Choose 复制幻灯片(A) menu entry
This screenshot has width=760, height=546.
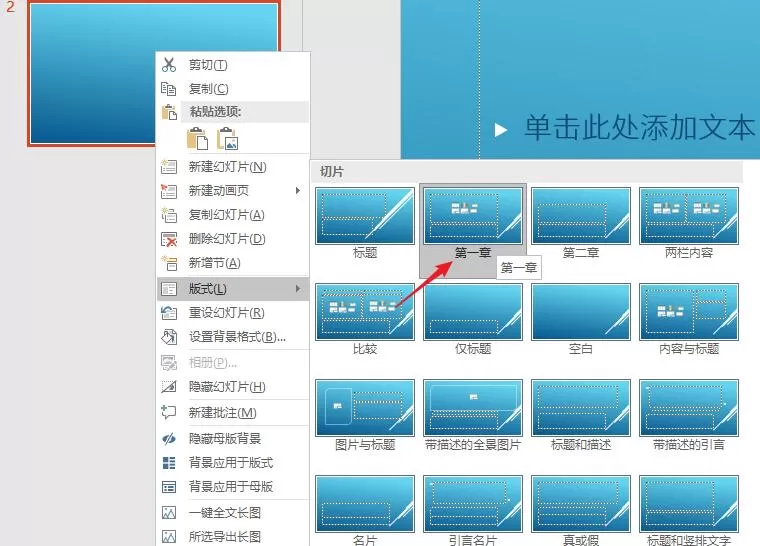(233, 215)
